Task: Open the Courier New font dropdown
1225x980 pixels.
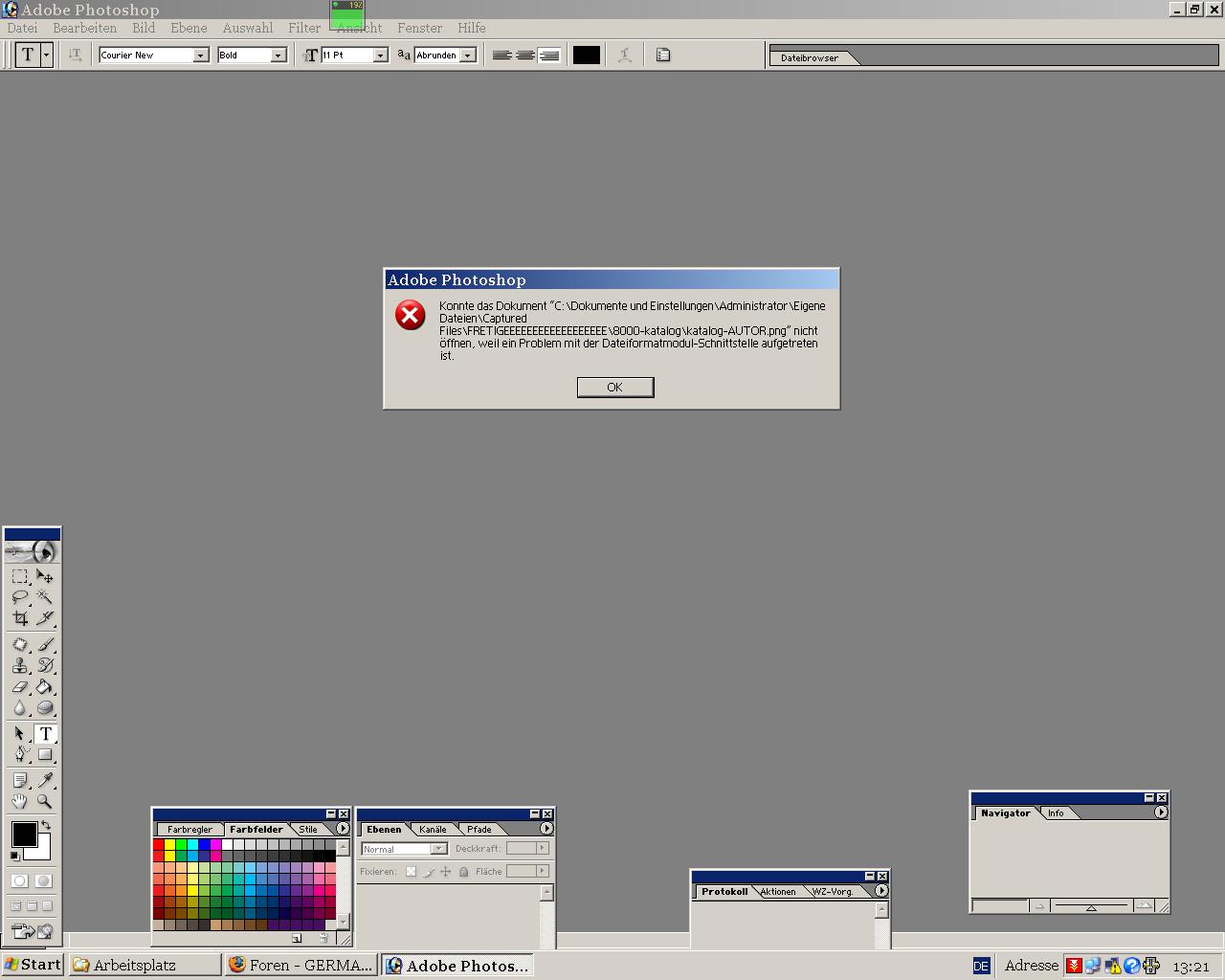Action: (x=200, y=56)
